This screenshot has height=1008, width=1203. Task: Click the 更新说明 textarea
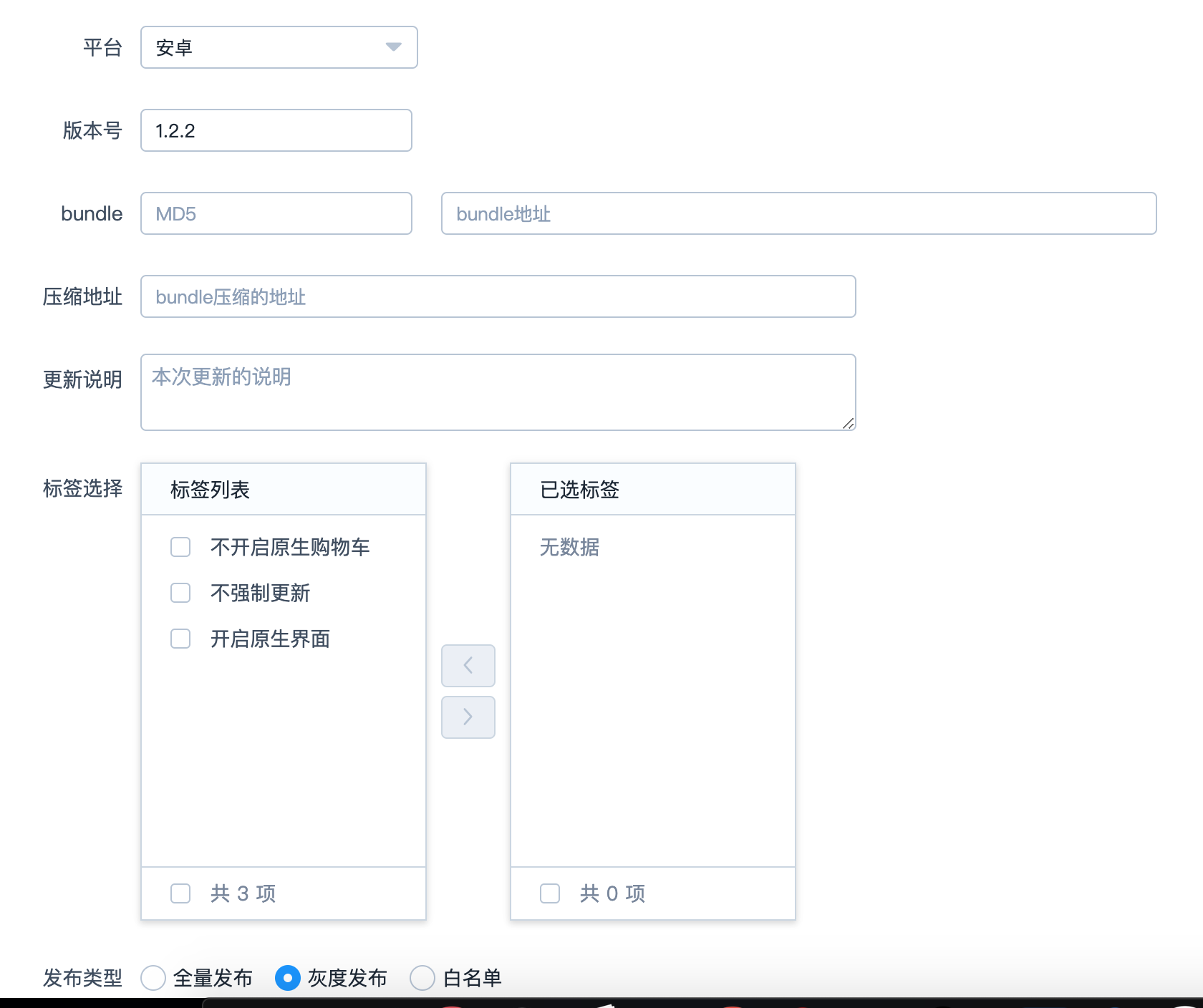tap(498, 392)
